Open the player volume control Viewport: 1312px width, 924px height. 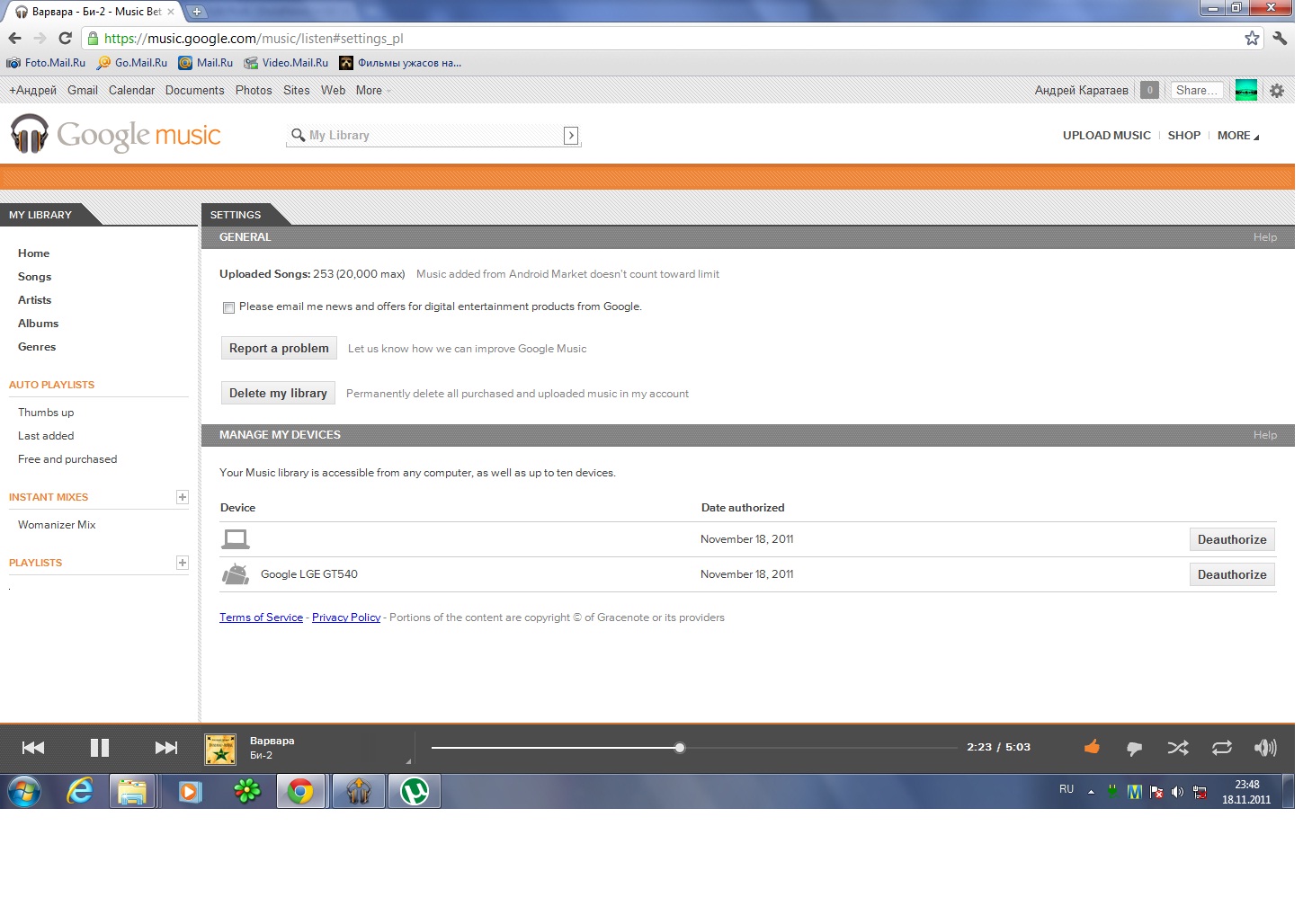pyautogui.click(x=1265, y=748)
